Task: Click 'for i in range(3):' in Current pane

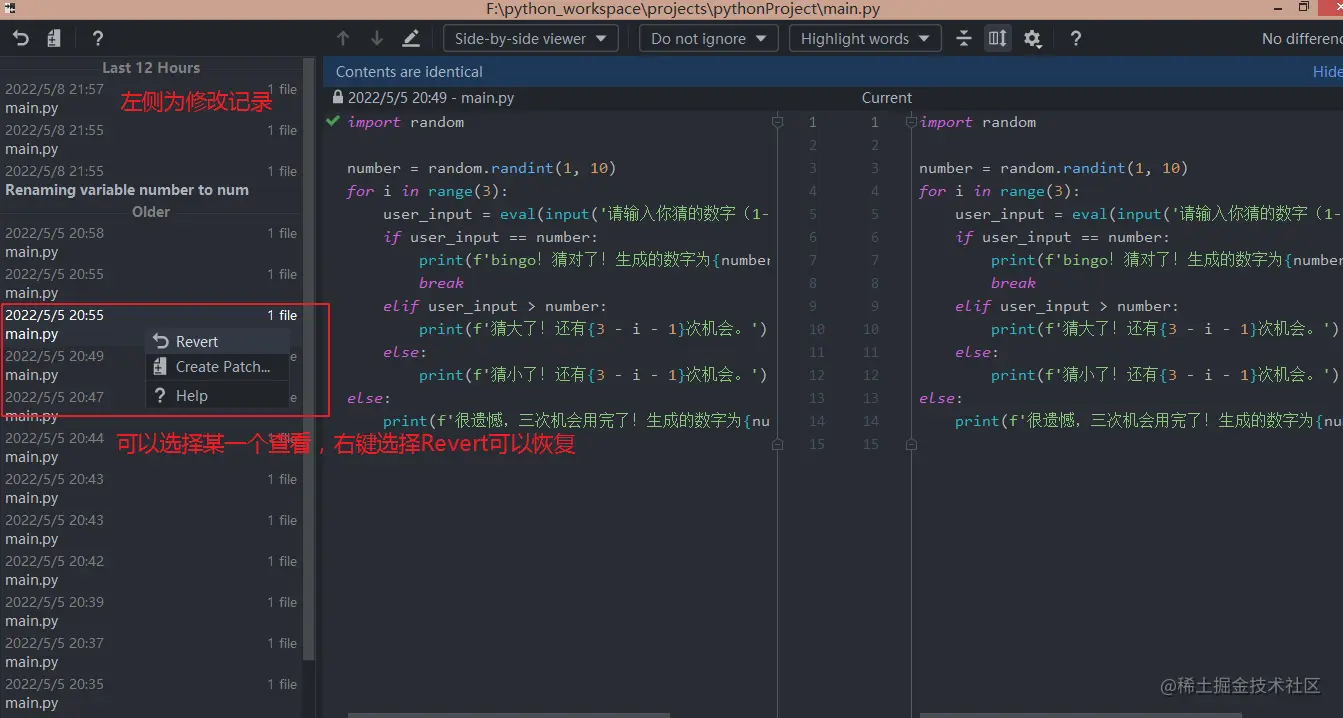Action: coord(1000,191)
